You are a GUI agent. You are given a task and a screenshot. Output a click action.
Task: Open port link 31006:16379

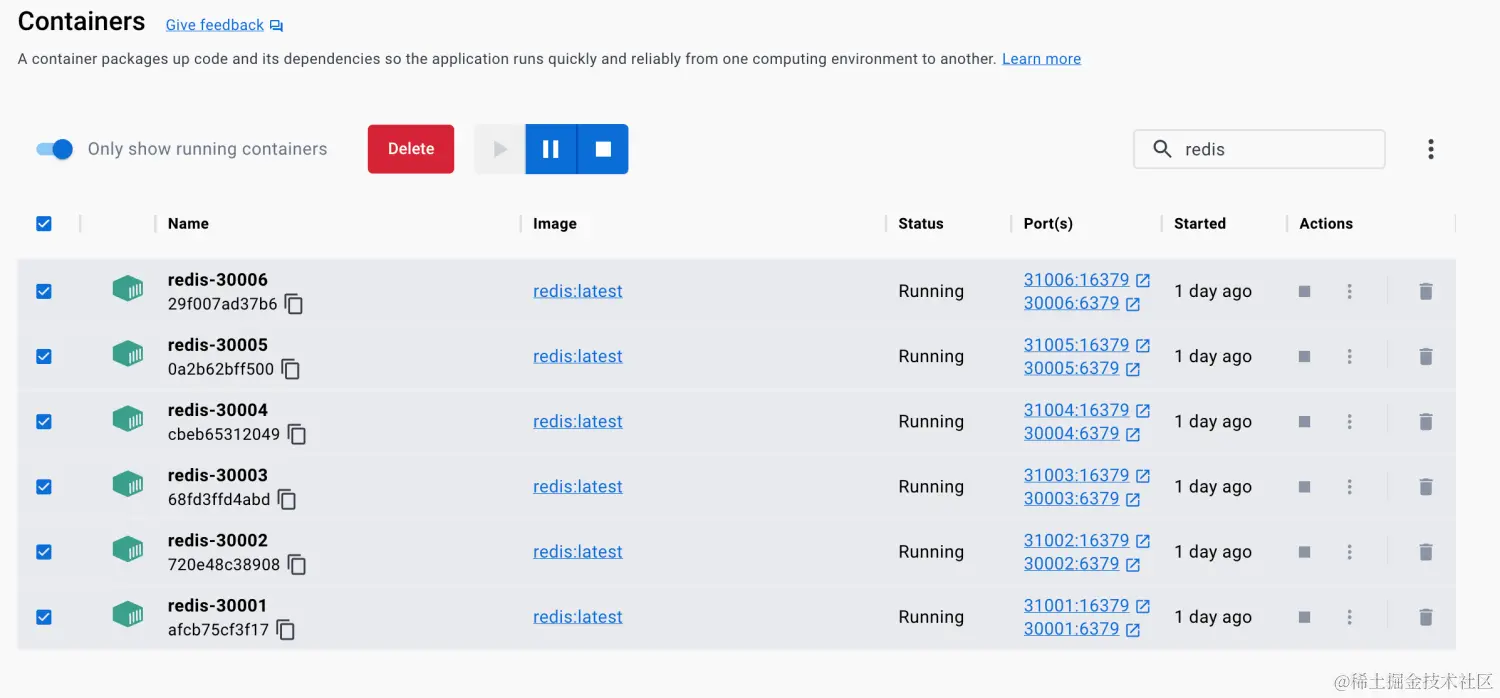tap(1076, 280)
